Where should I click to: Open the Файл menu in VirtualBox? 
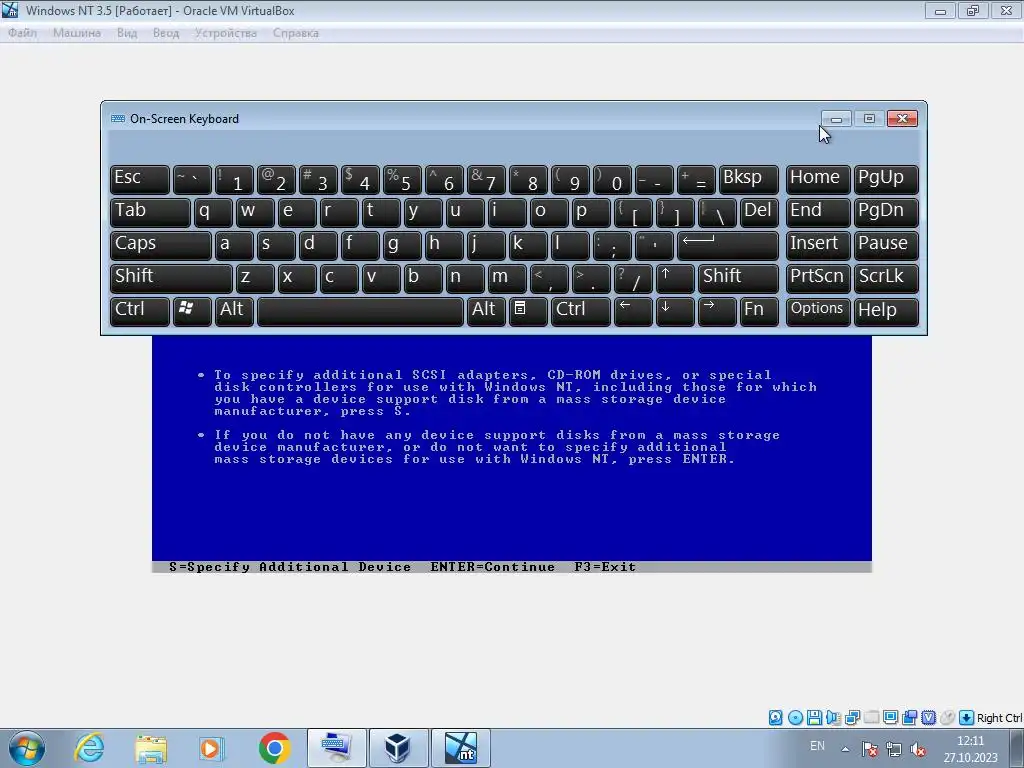tap(22, 33)
